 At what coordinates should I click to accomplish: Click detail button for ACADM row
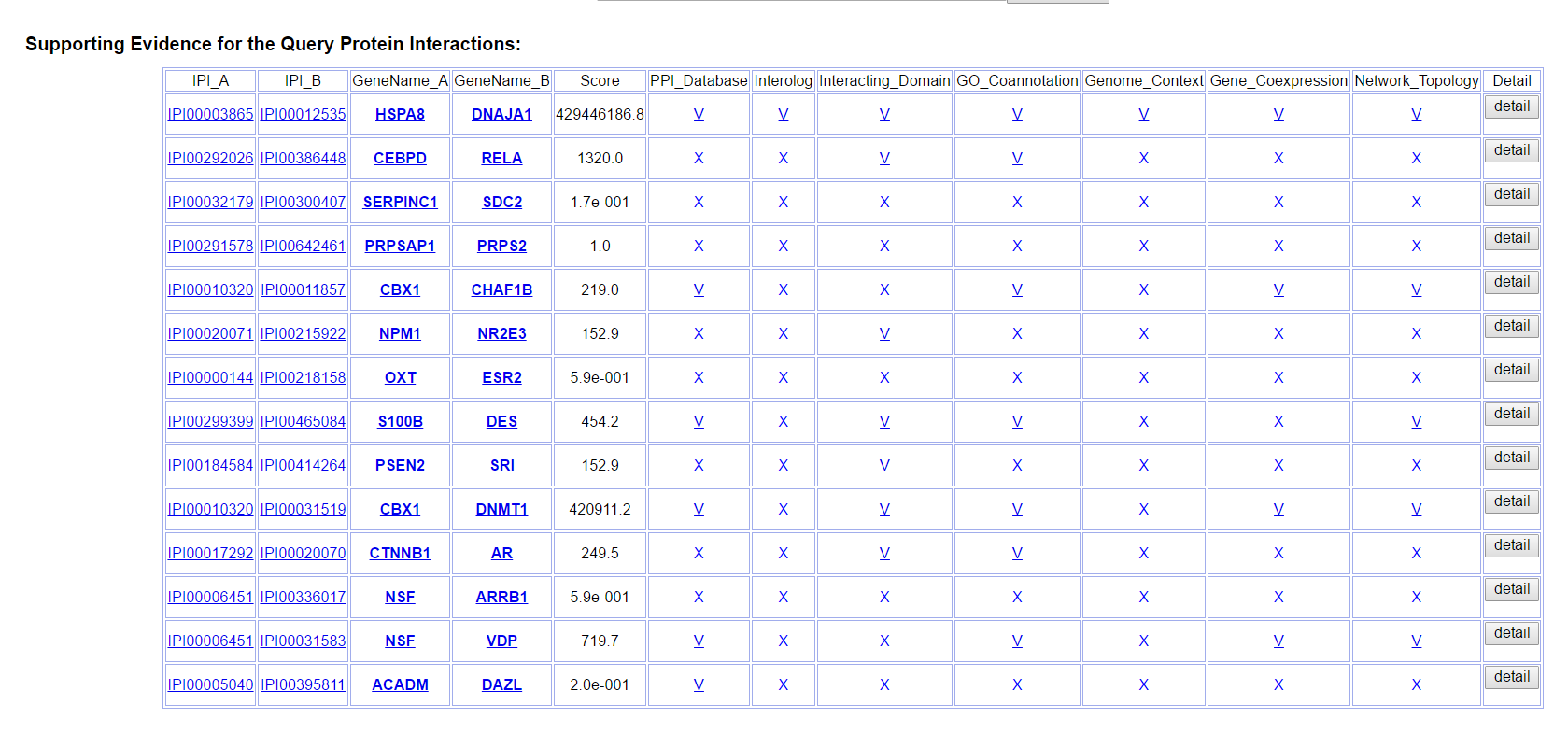point(1511,677)
